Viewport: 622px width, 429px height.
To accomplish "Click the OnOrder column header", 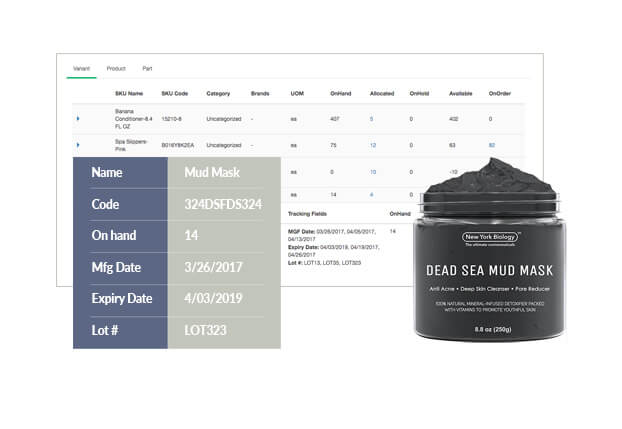I will click(500, 94).
